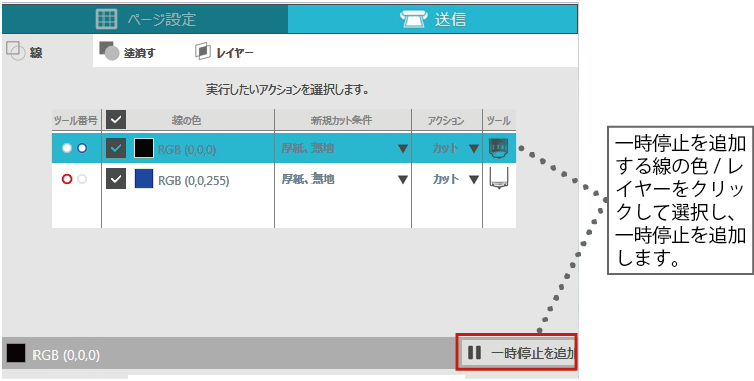
Task: Open action dropdown for RGB (0,0,0) row
Action: tap(474, 149)
